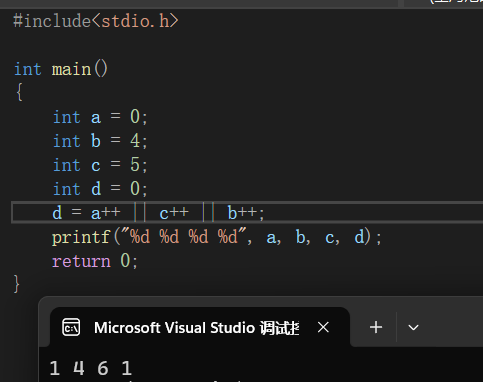
Task: Select the Microsoft Visual Studio 调试 tab
Action: pos(197,328)
